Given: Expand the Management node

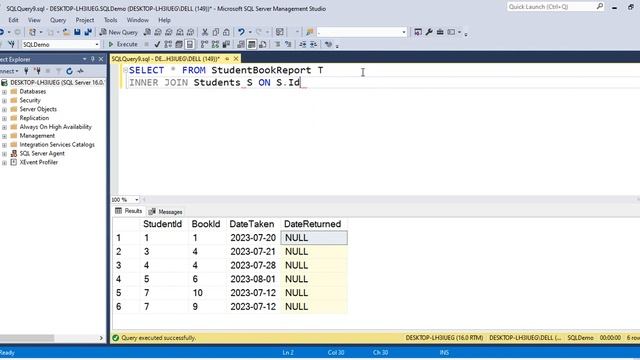Looking at the screenshot, I should click(x=4, y=136).
